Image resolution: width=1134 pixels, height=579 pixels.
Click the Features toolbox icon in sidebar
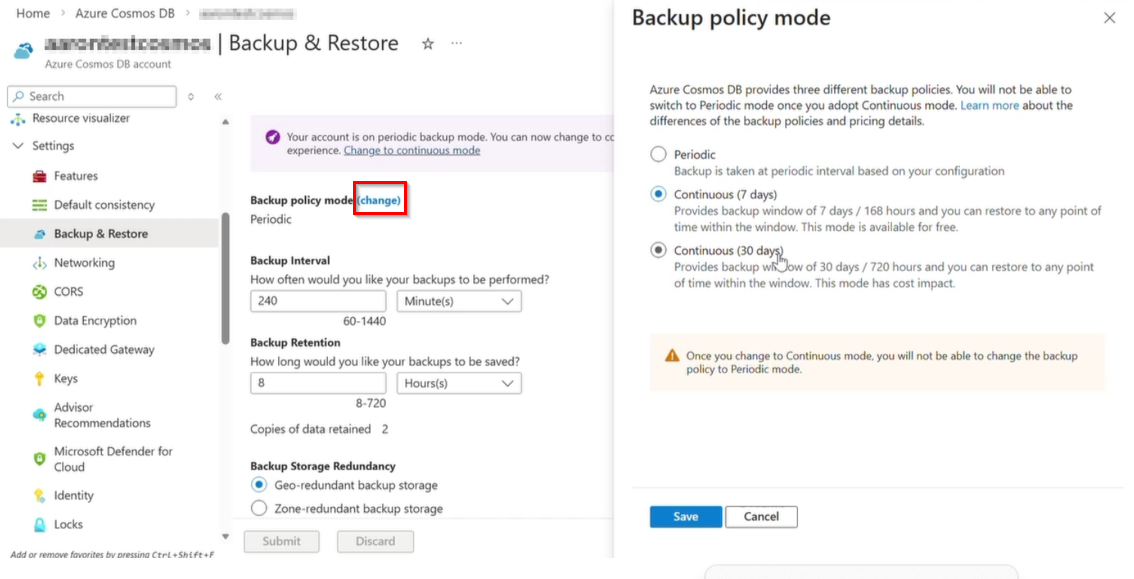(x=40, y=176)
